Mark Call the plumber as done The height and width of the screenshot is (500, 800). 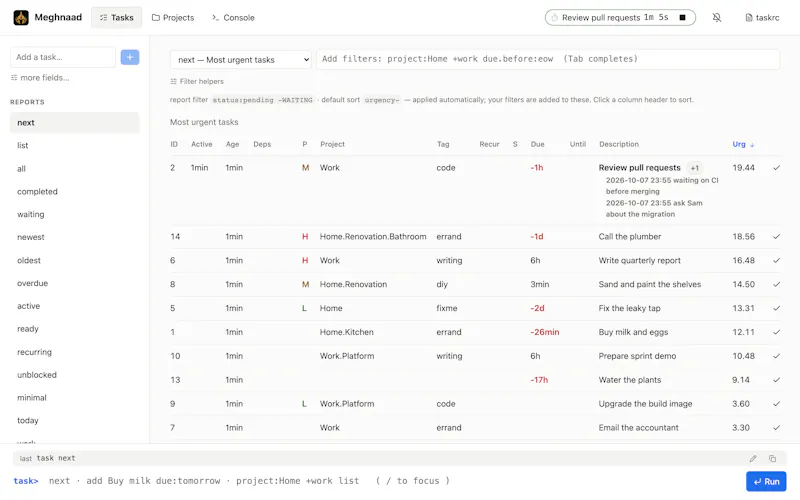(776, 236)
